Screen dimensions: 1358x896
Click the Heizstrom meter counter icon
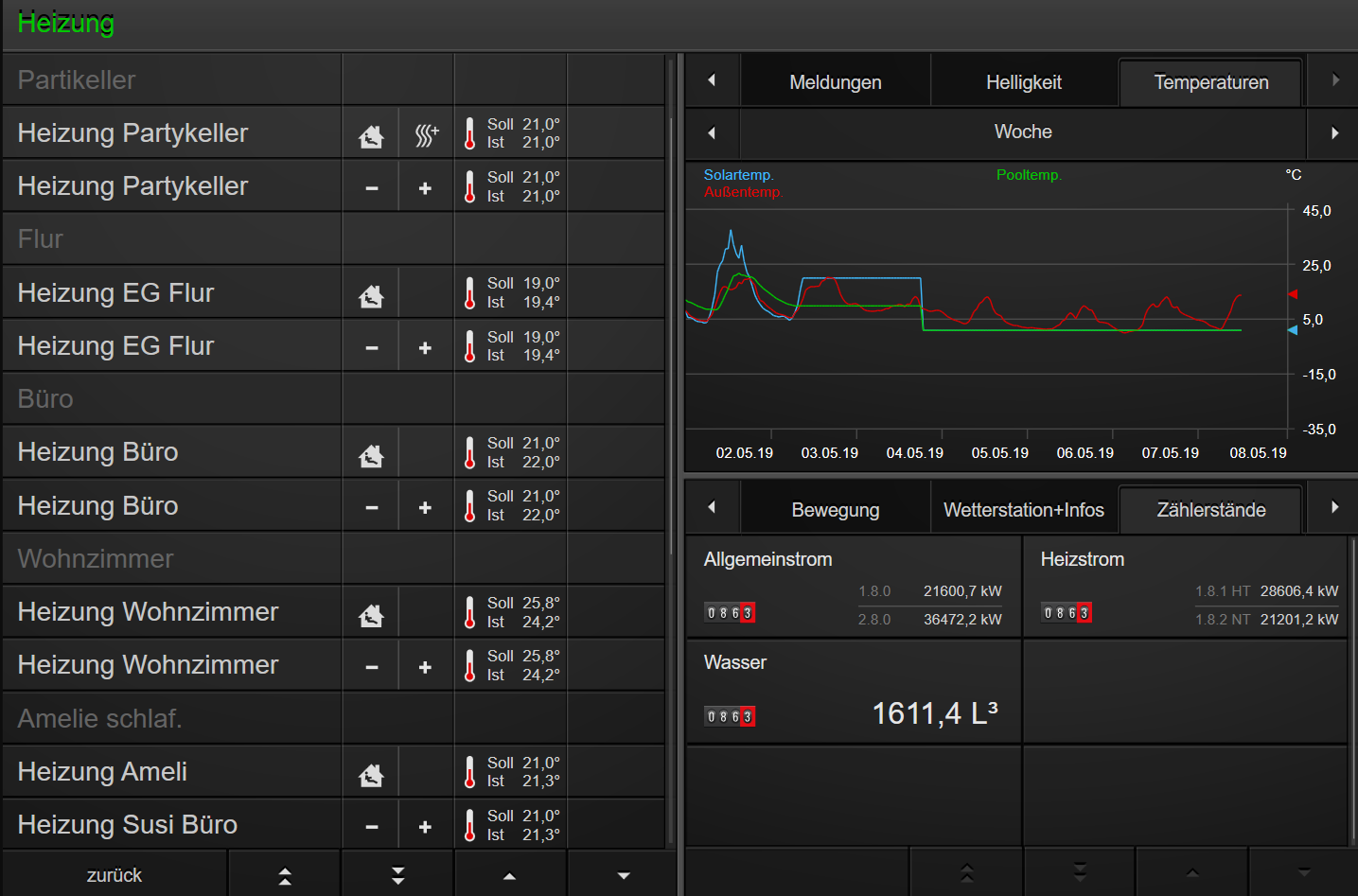pyautogui.click(x=1067, y=613)
